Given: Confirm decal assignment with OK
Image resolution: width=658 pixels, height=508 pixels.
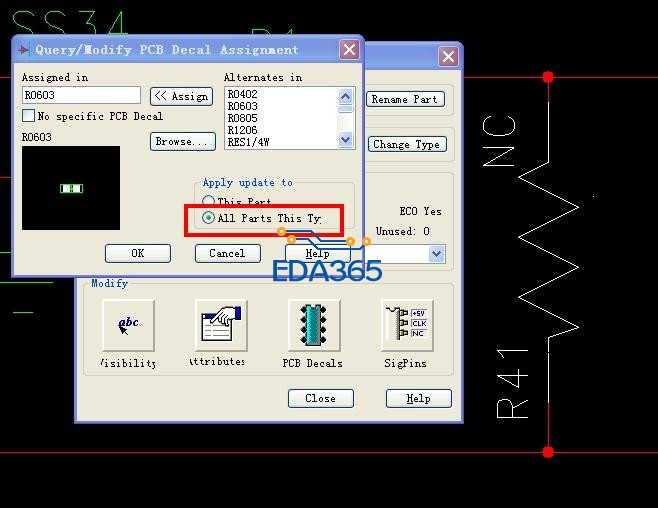Looking at the screenshot, I should click(x=138, y=253).
